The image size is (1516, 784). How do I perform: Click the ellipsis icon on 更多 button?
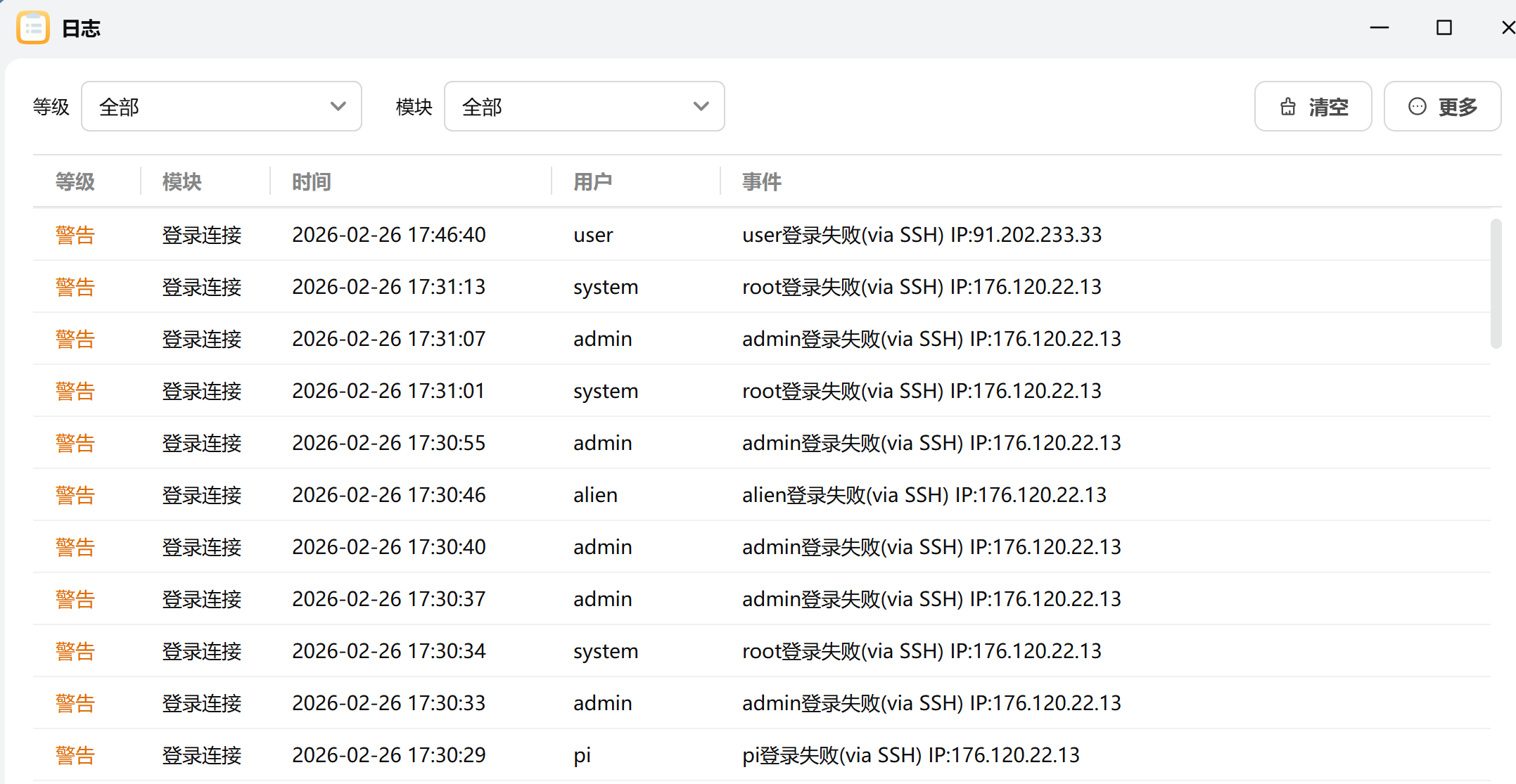pyautogui.click(x=1417, y=107)
